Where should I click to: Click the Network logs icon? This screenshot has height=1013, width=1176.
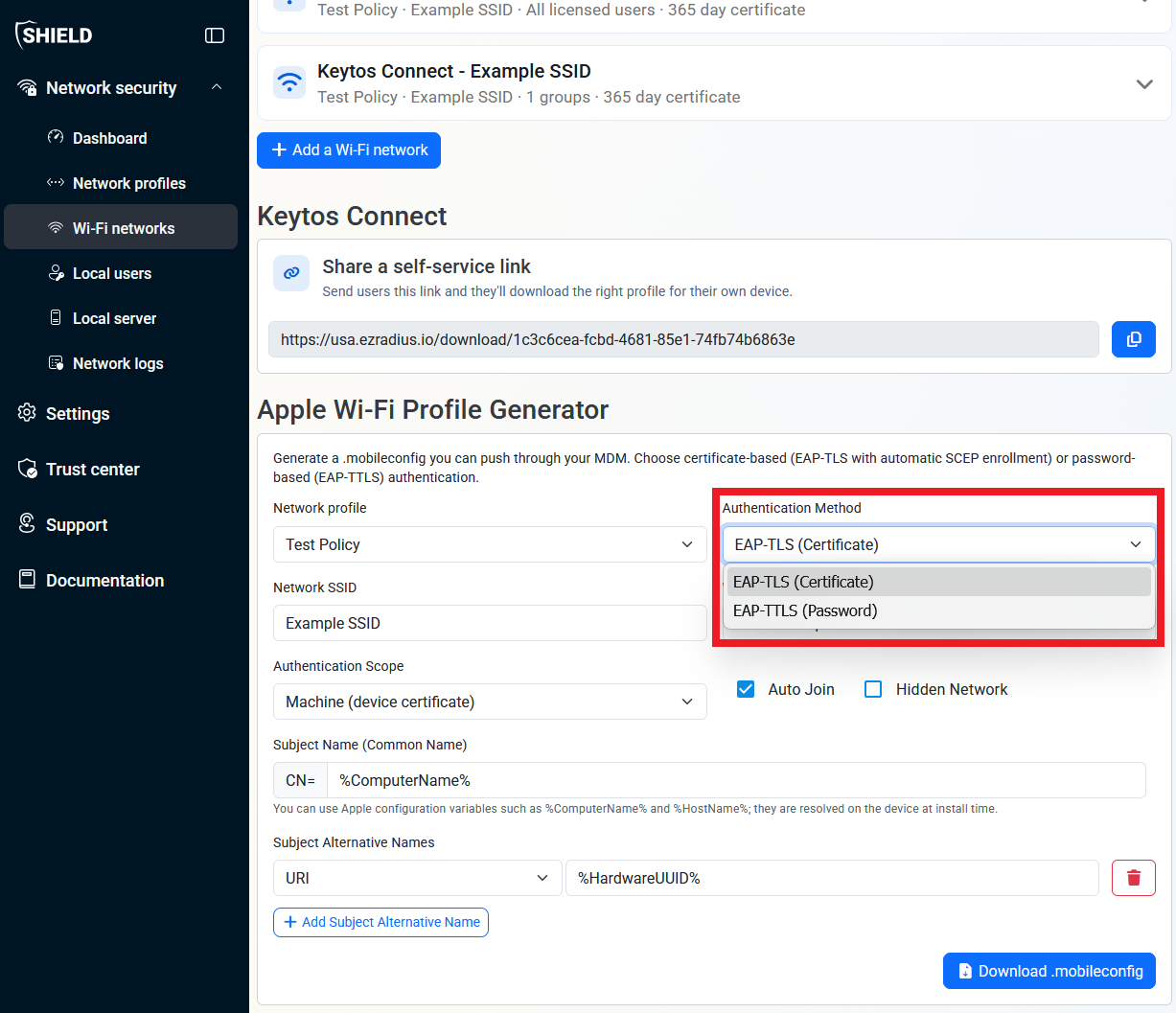click(x=56, y=362)
